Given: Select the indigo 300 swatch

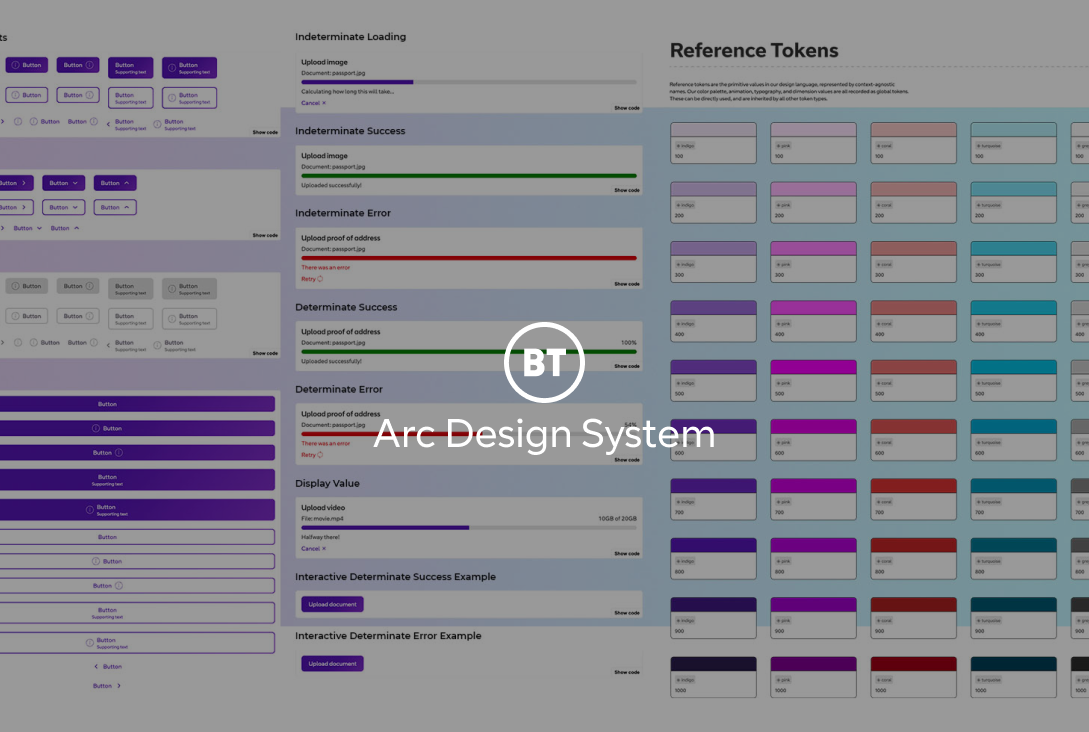Looking at the screenshot, I should tap(713, 261).
